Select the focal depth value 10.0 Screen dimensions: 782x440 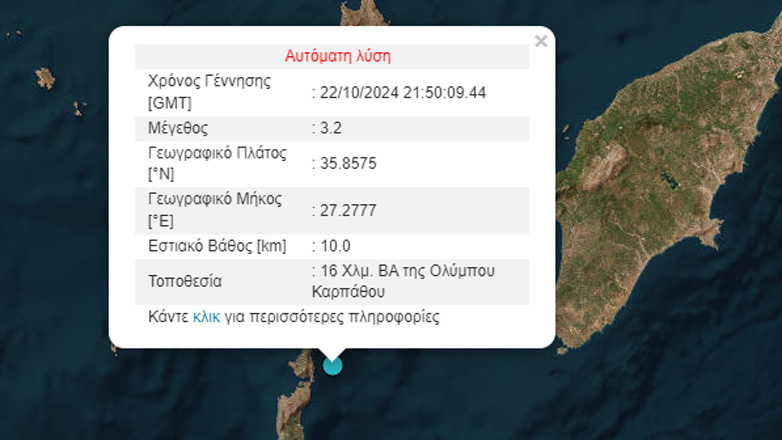tap(335, 246)
